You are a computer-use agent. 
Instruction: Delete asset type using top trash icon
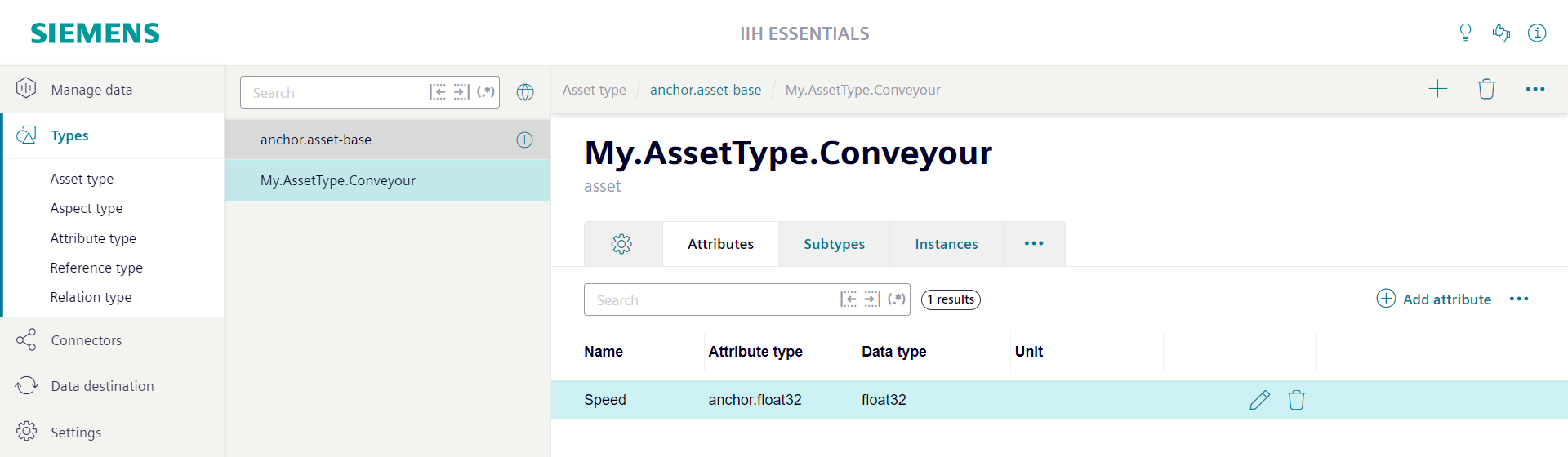(1486, 89)
